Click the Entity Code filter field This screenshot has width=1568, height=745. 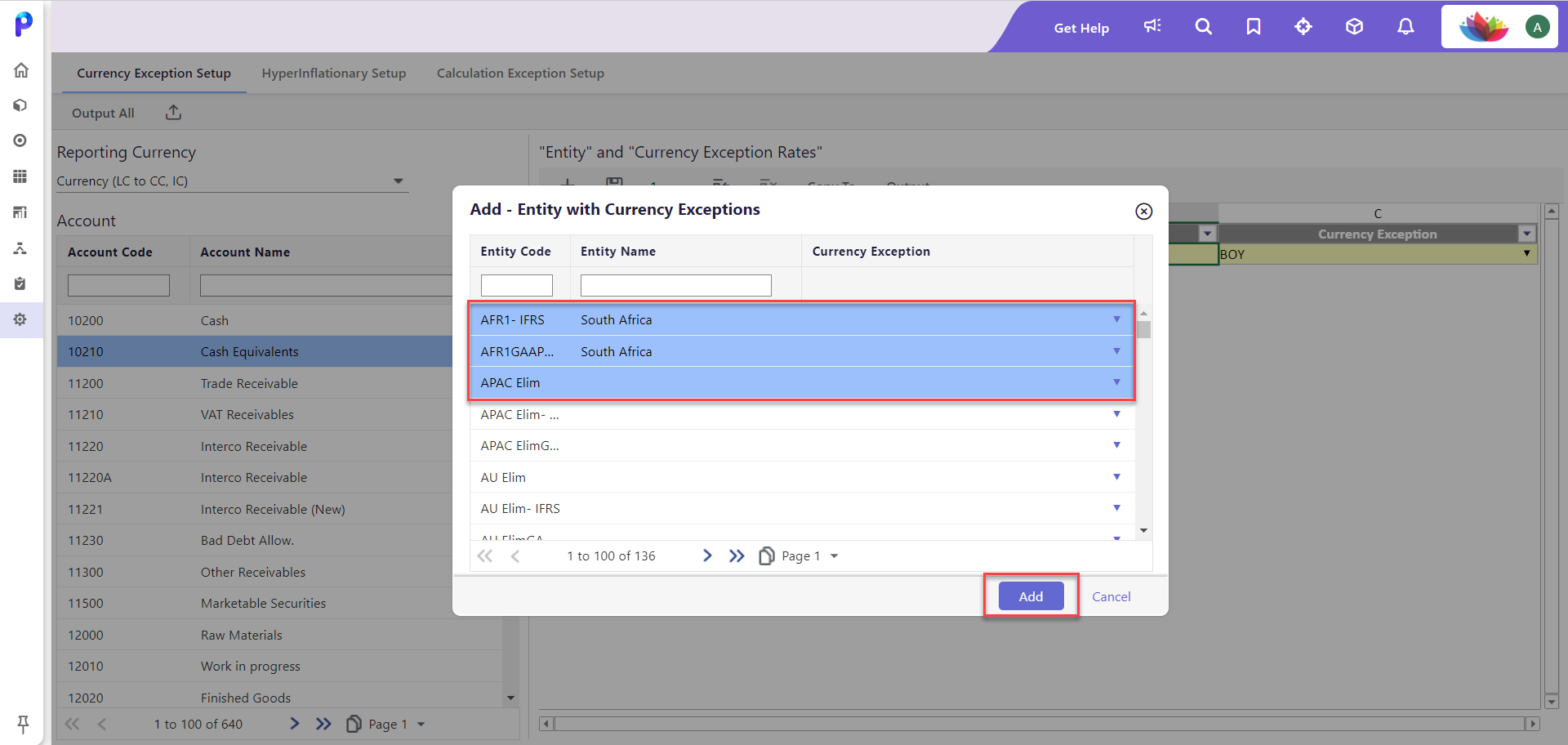click(x=517, y=285)
